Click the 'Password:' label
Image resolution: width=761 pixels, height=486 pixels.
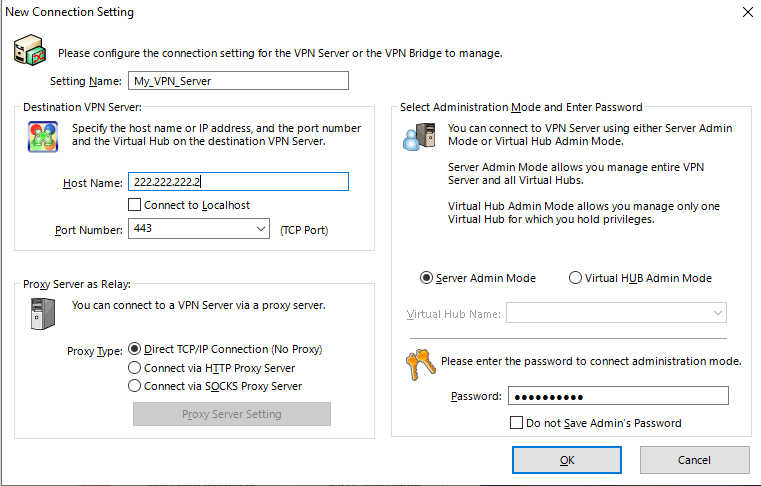click(x=476, y=396)
